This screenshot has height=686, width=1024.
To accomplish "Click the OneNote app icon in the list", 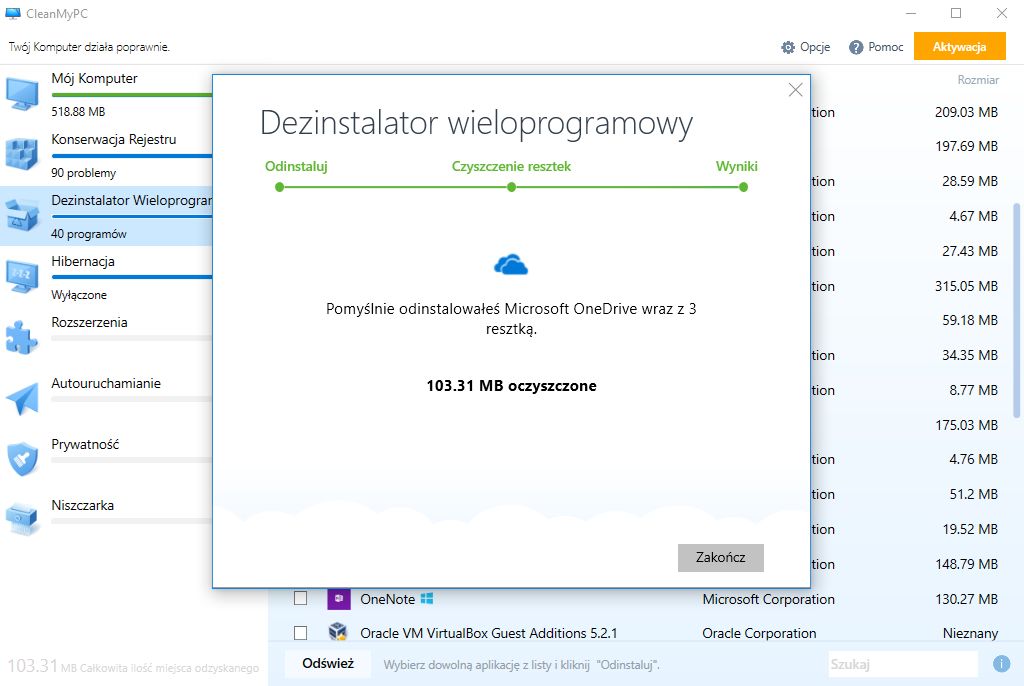I will coord(338,598).
